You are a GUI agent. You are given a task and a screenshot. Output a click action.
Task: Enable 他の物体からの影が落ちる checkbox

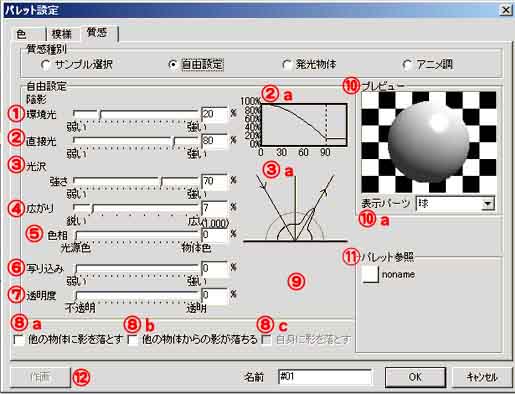pyautogui.click(x=133, y=340)
